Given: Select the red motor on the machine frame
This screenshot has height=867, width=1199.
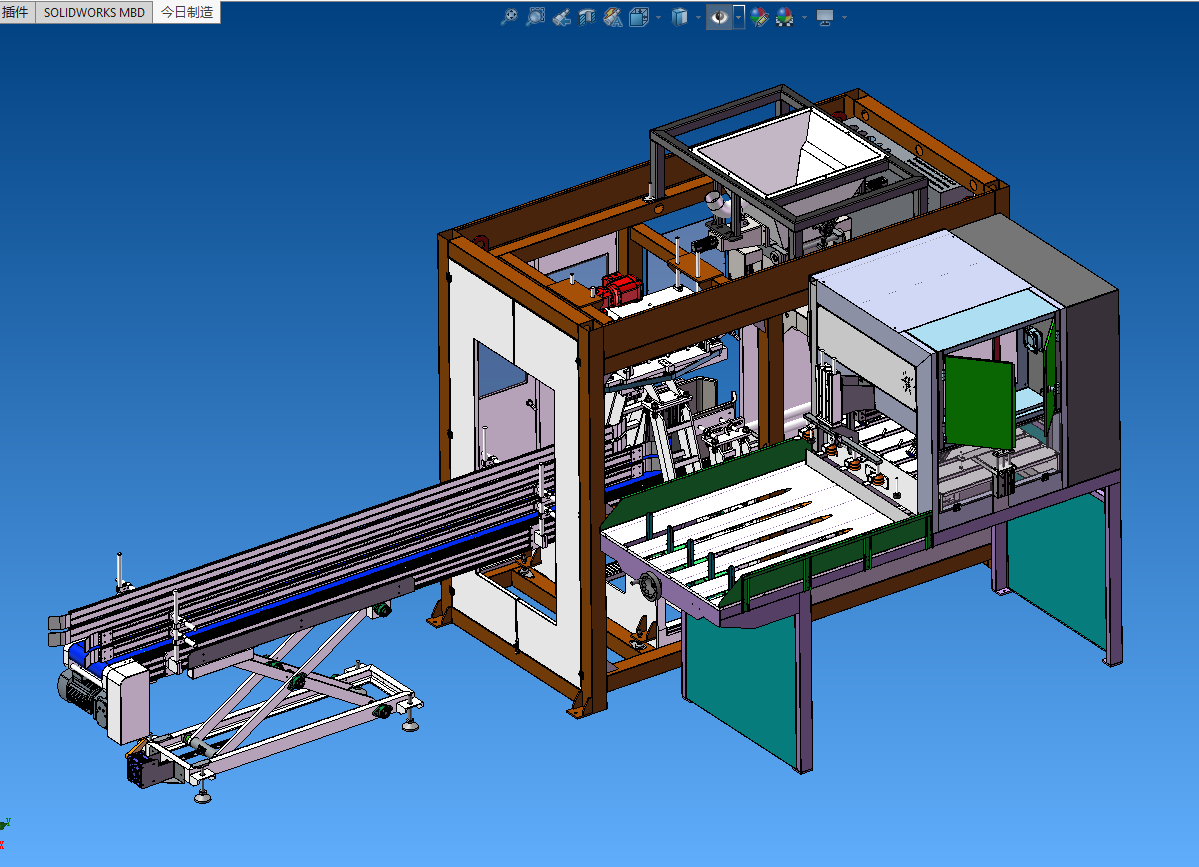Looking at the screenshot, I should click(620, 289).
